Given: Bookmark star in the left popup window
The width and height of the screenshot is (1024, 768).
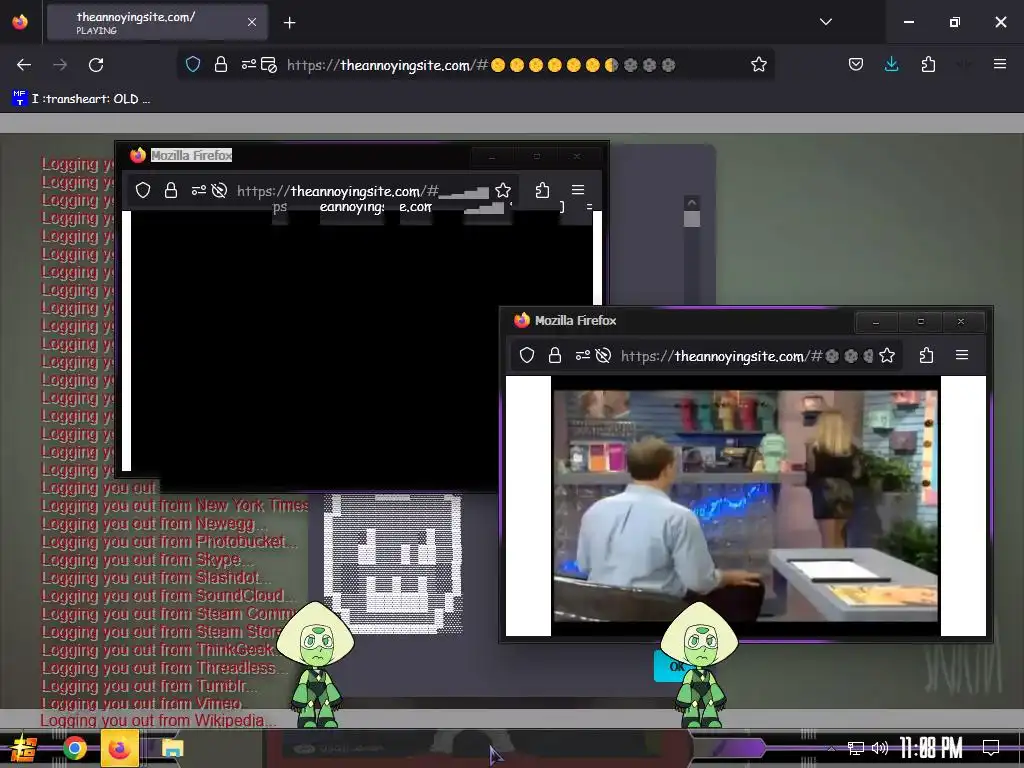Looking at the screenshot, I should (502, 190).
